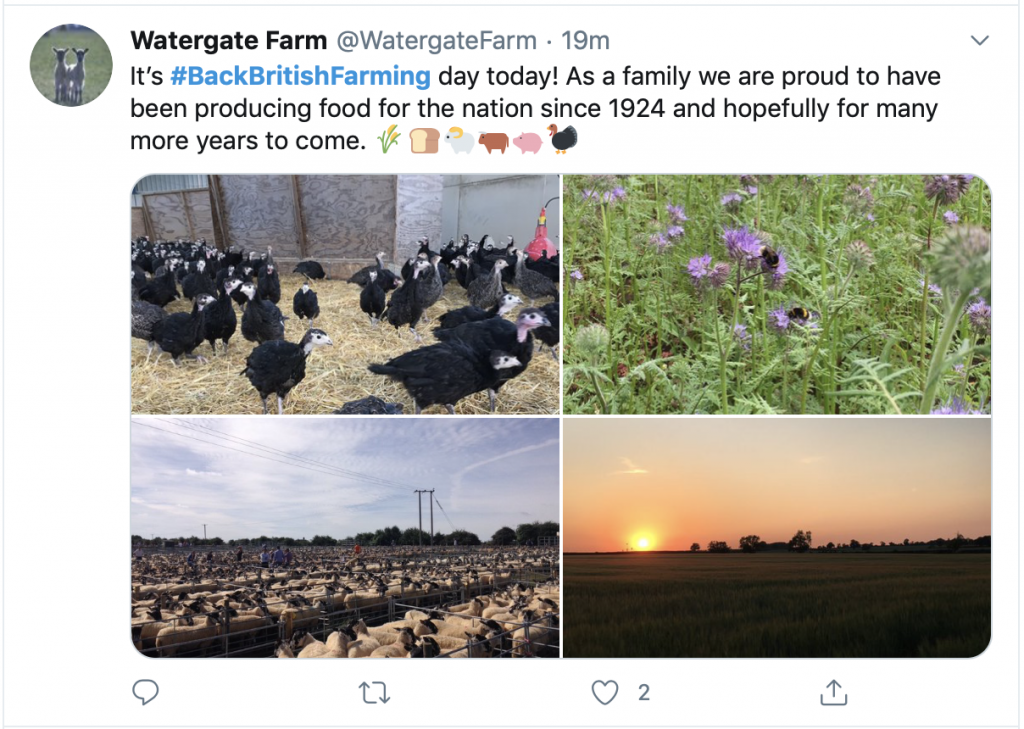Open the black turkeys photo
The image size is (1024, 729).
click(x=345, y=294)
